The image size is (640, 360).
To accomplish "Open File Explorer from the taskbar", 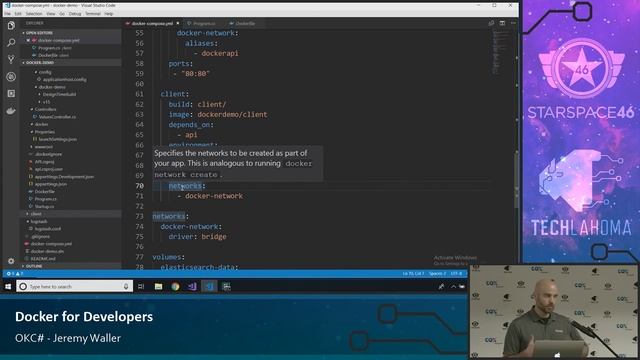I will click(158, 287).
